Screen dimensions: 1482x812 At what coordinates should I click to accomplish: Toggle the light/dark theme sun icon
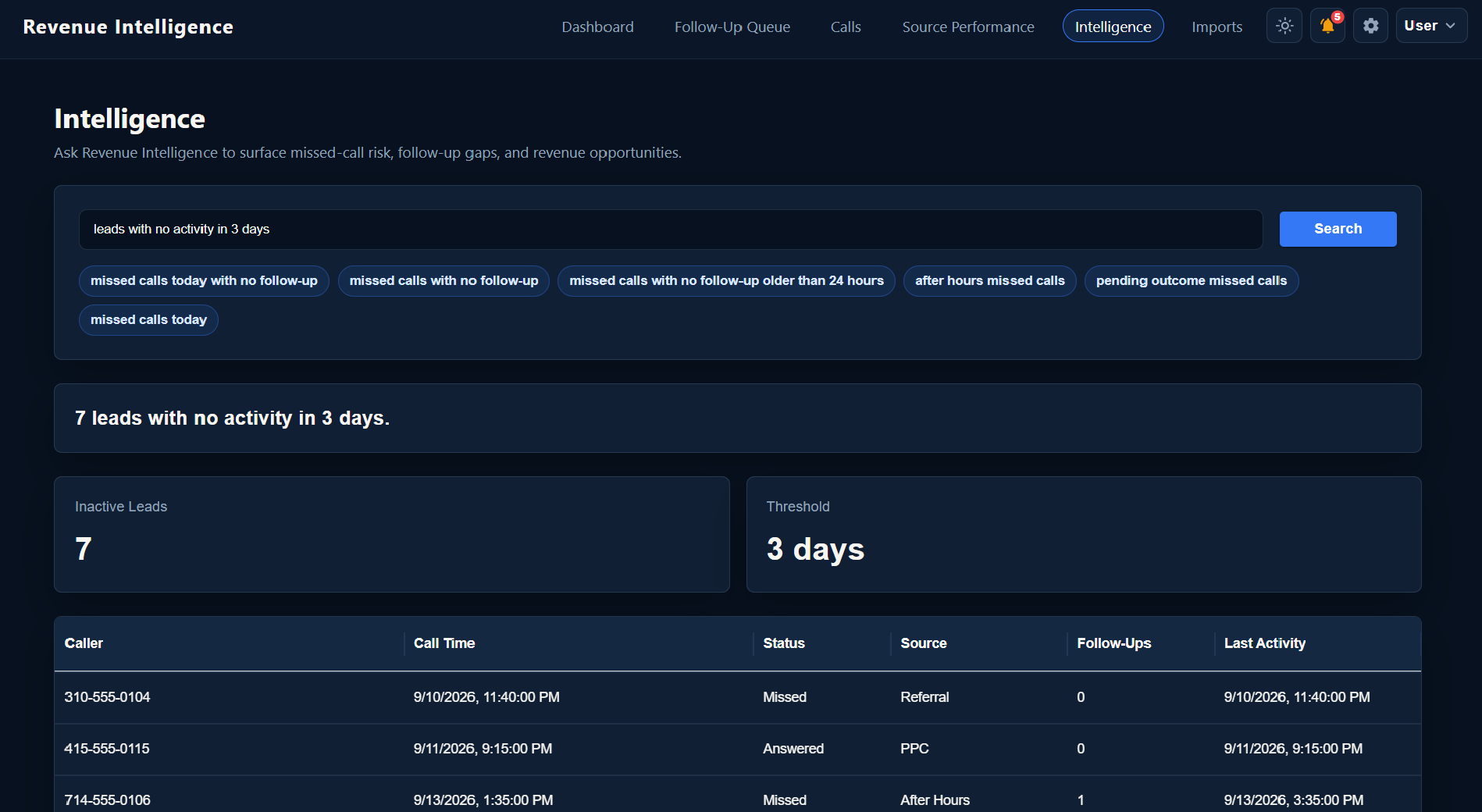click(1284, 26)
